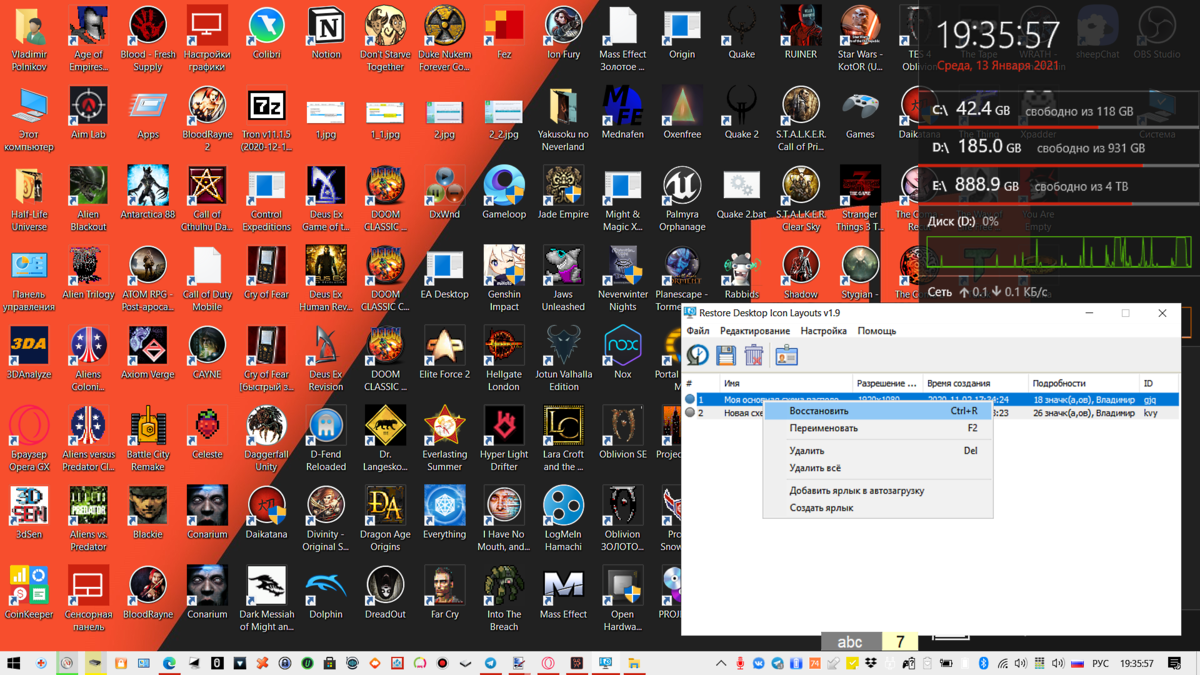Image resolution: width=1200 pixels, height=675 pixels.
Task: Launch Mednafen desktop icon
Action: point(622,112)
